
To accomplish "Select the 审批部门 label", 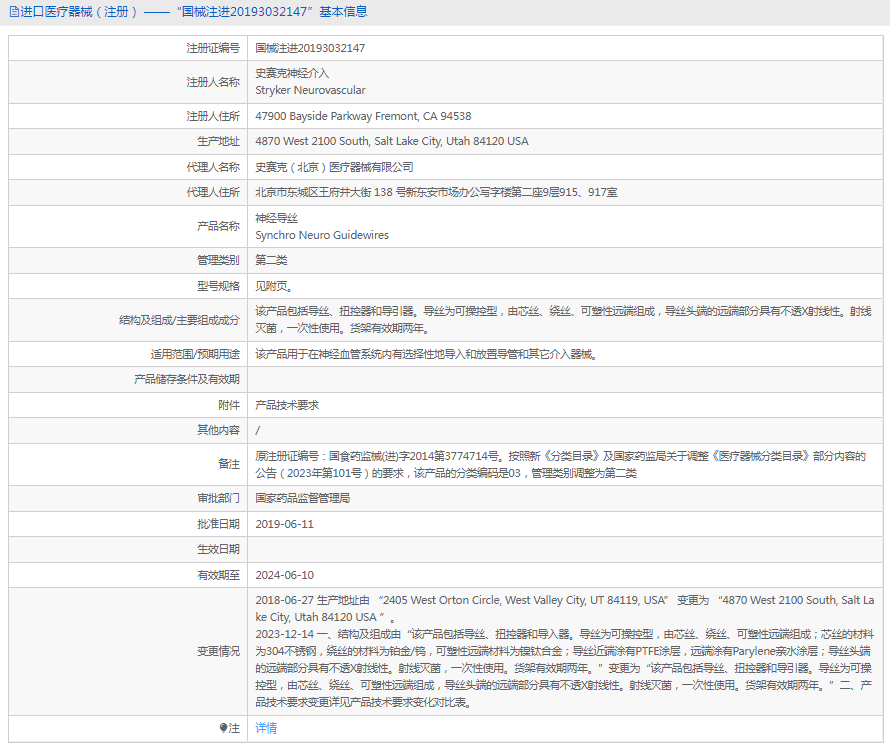I will tap(219, 498).
